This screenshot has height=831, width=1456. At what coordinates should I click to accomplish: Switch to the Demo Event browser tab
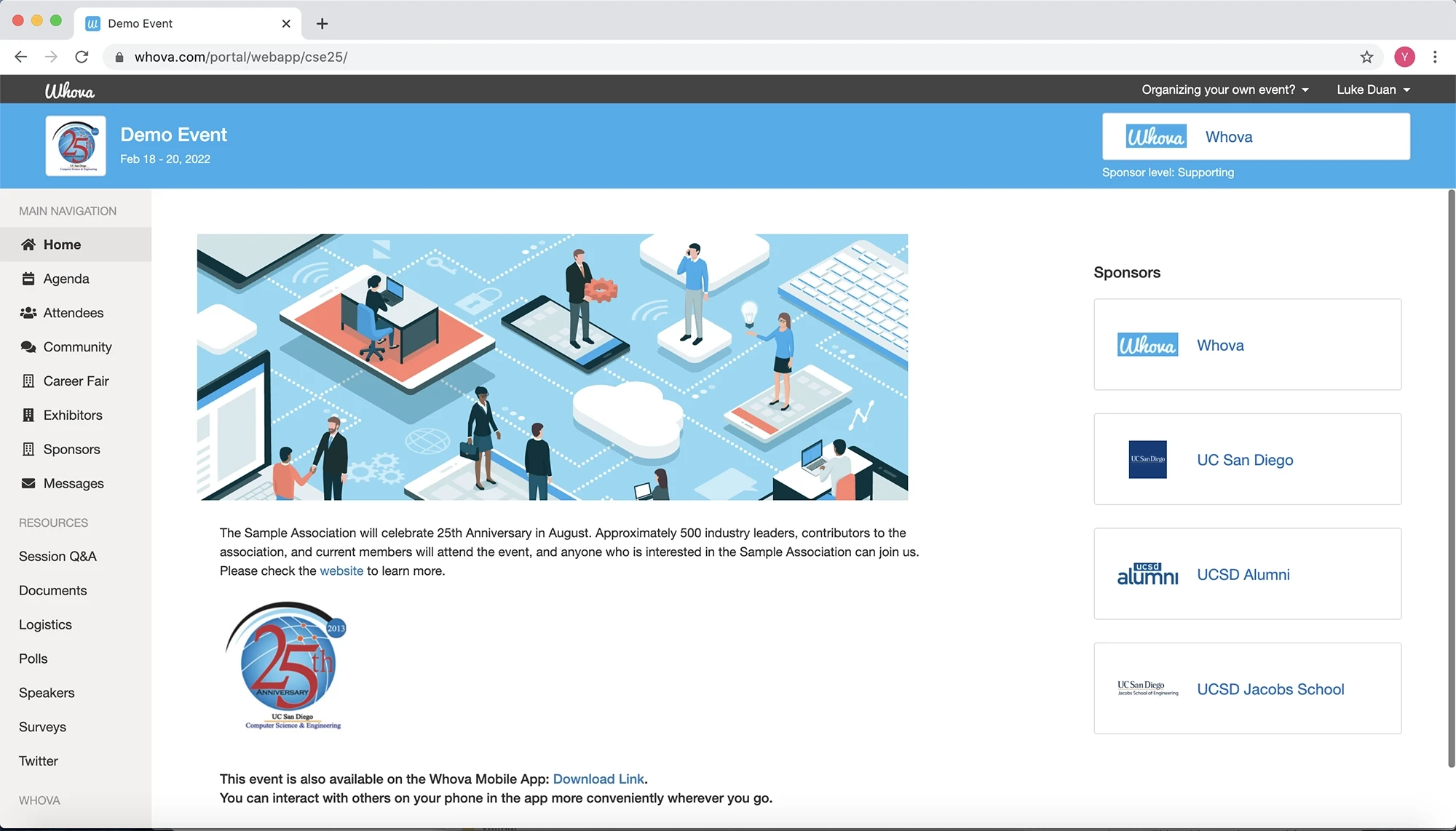click(141, 23)
